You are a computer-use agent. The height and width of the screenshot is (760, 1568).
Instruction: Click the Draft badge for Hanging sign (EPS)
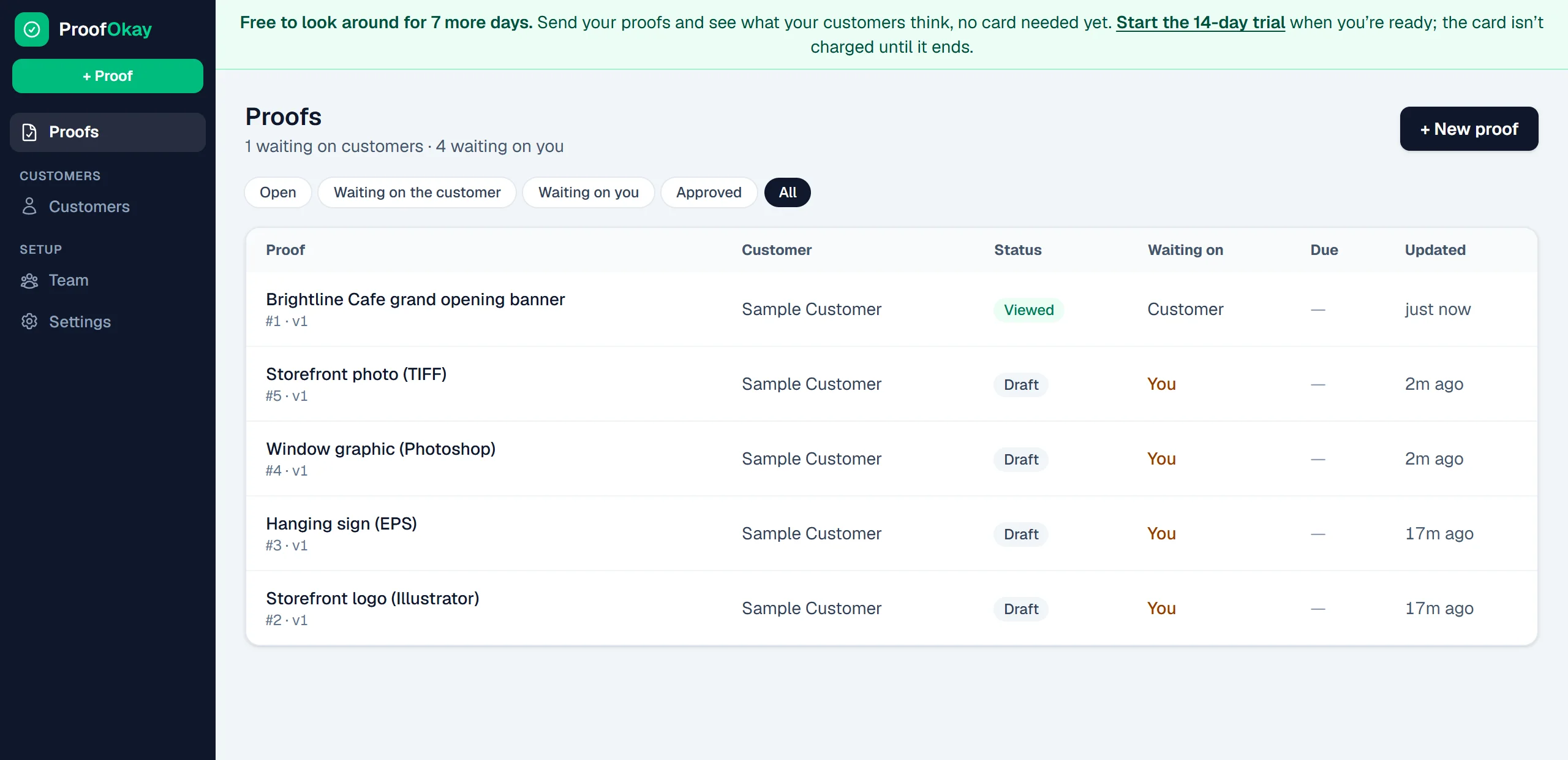1021,534
